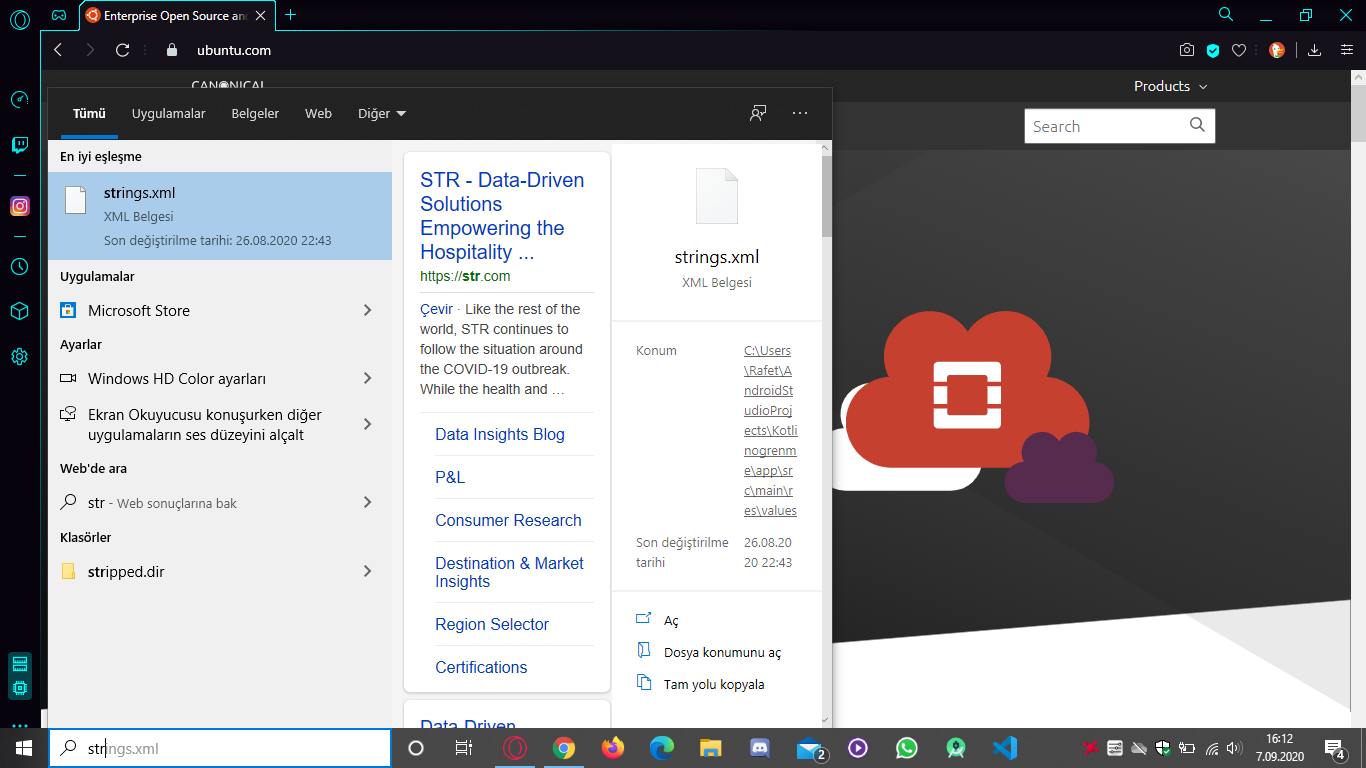Select Tümü tab in search panel
This screenshot has width=1366, height=768.
point(89,113)
